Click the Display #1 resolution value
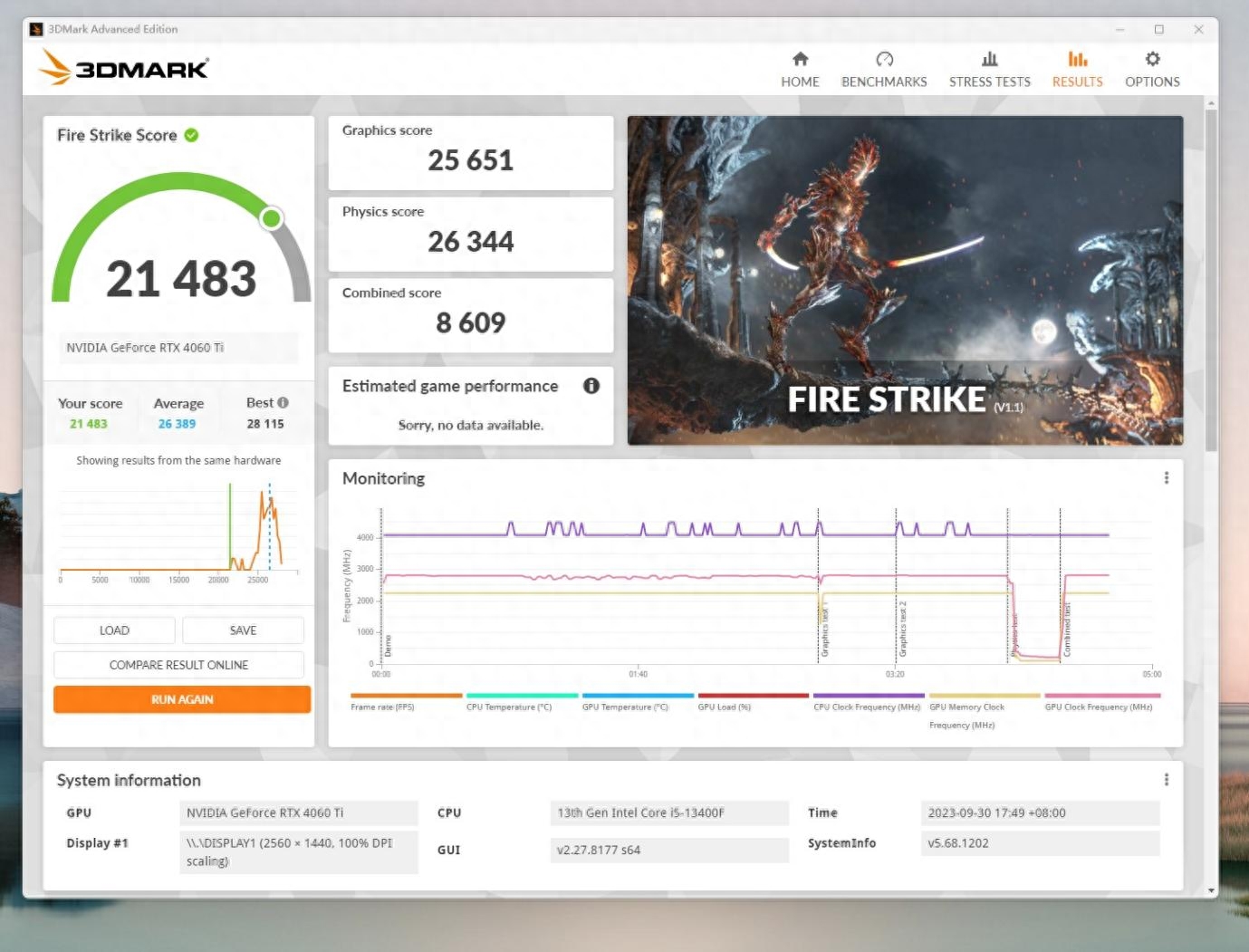Viewport: 1249px width, 952px height. coord(299,851)
